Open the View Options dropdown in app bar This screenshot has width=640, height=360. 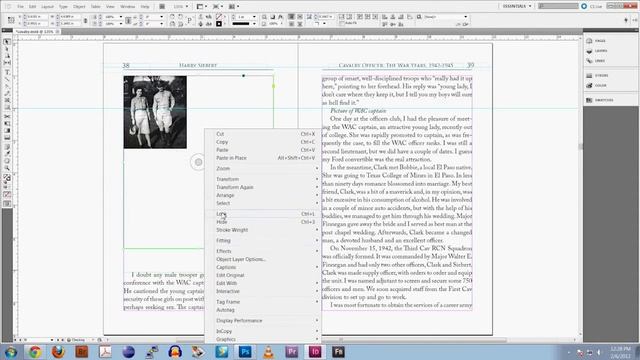(x=201, y=7)
